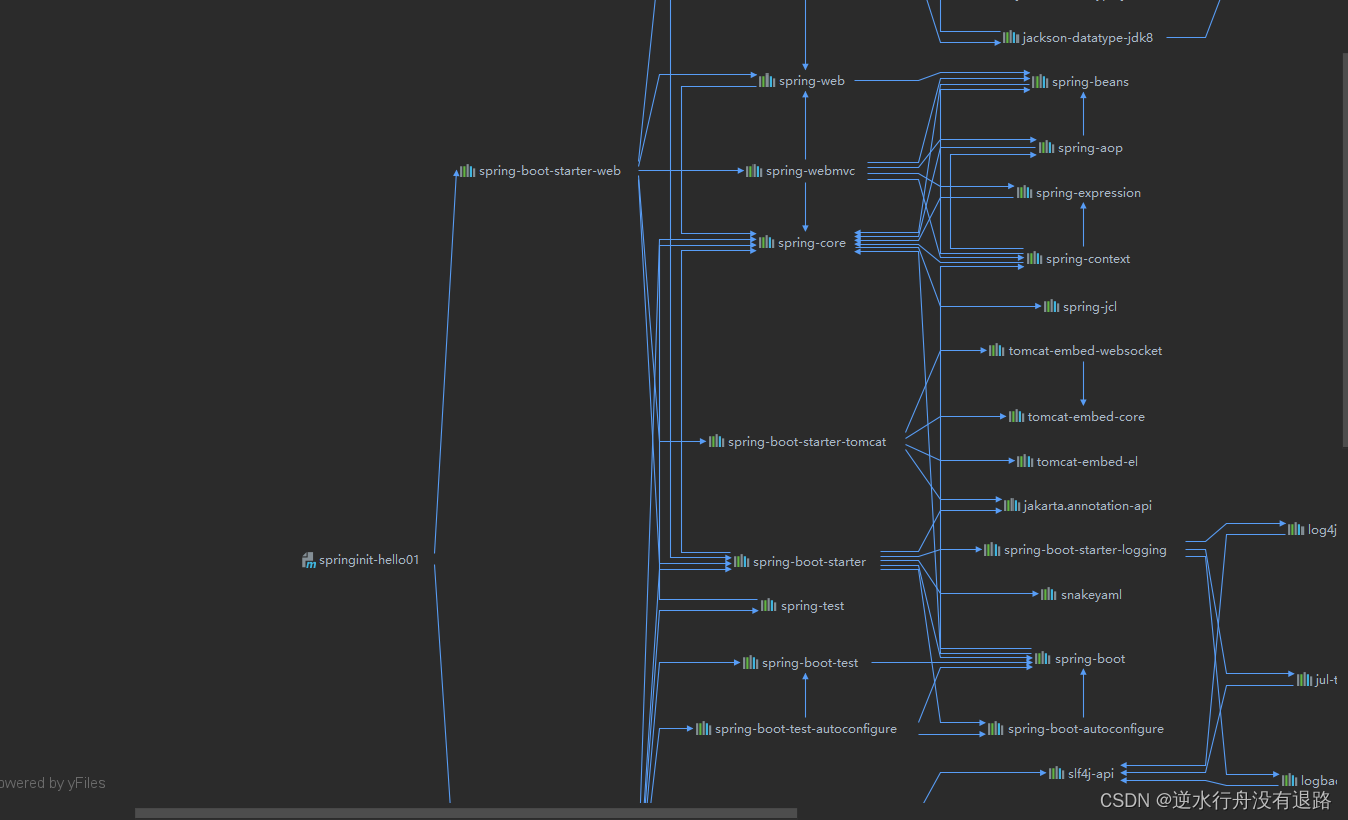The width and height of the screenshot is (1348, 820).
Task: Click the tomcat-embed-core library icon
Action: (1016, 416)
